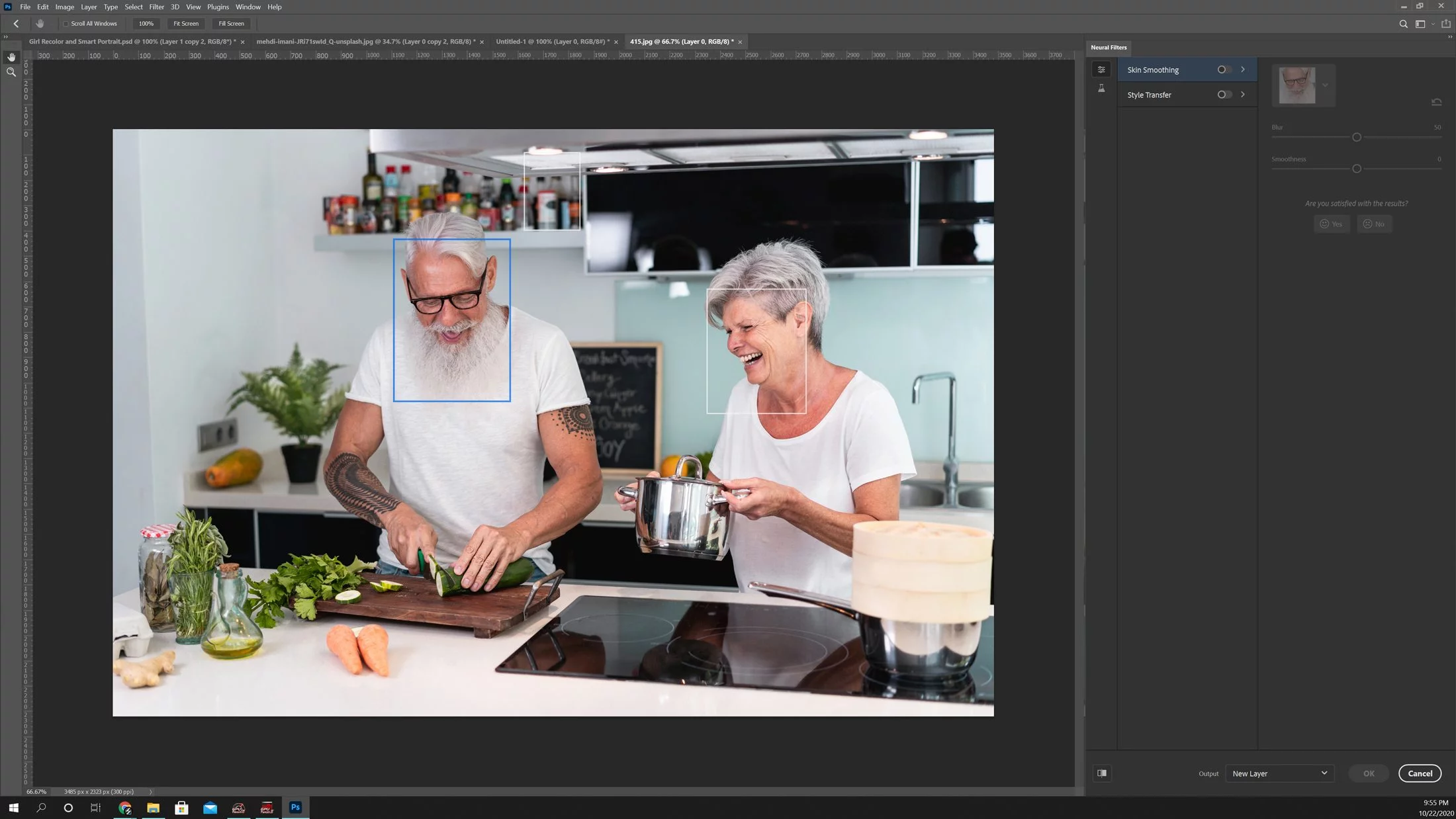Viewport: 1456px width, 819px height.
Task: Click the Photoshop logo in the title bar
Action: [8, 7]
